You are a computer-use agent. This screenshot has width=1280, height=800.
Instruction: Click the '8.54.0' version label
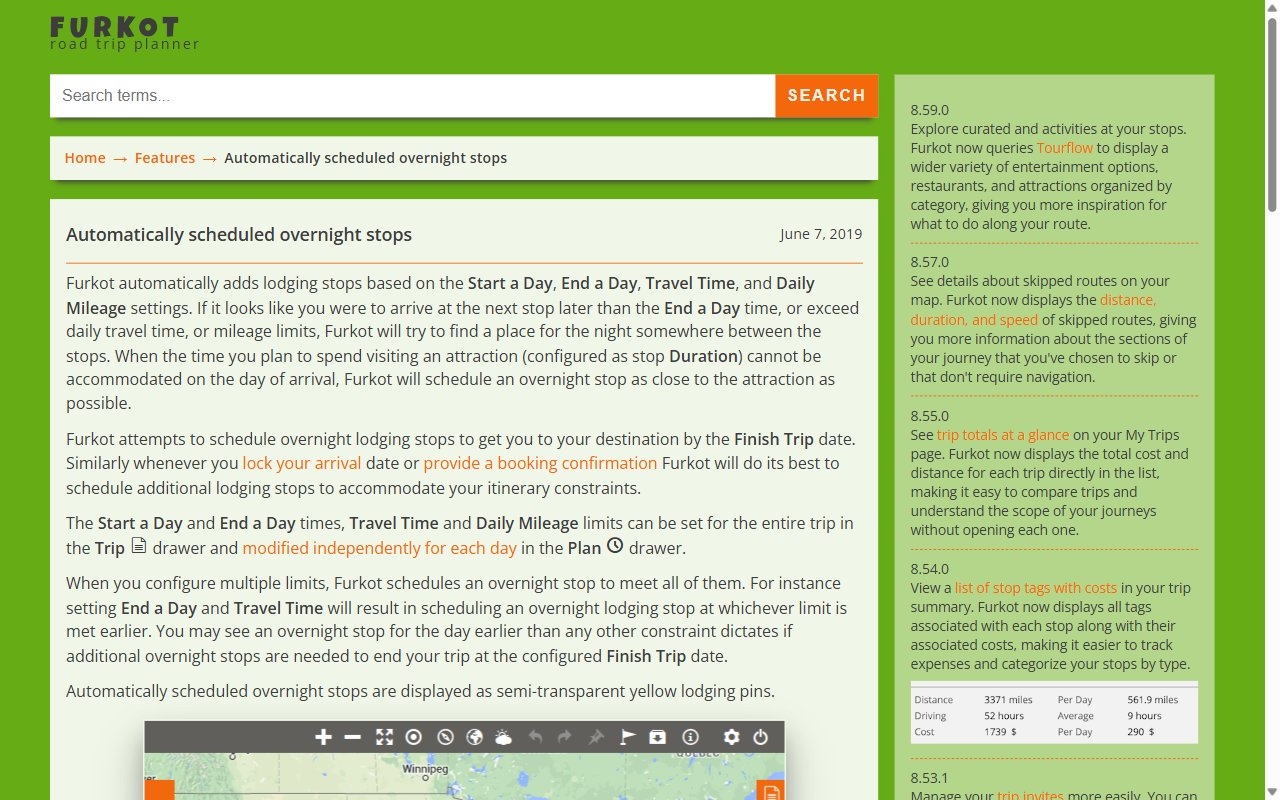point(929,569)
